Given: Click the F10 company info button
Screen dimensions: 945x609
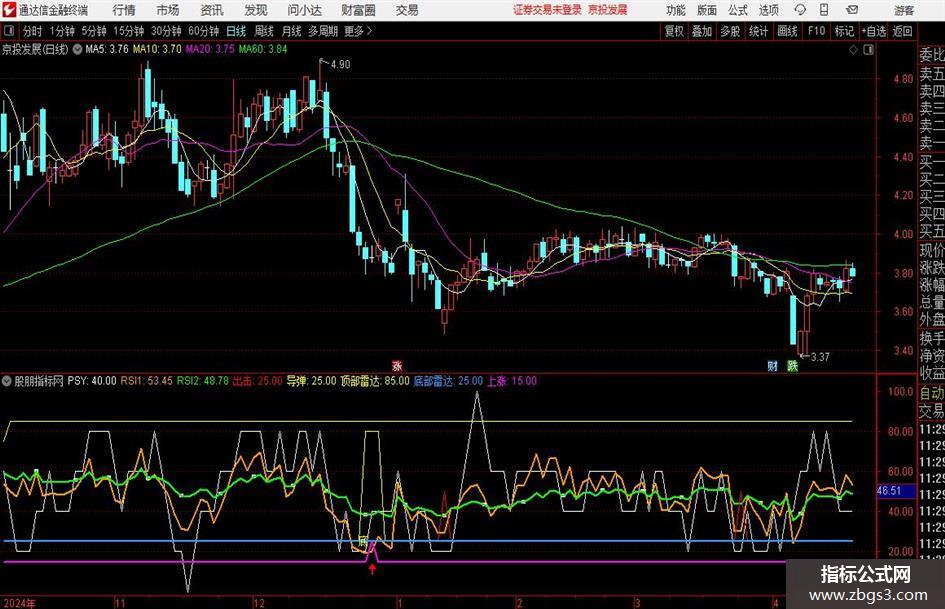Looking at the screenshot, I should pos(816,31).
